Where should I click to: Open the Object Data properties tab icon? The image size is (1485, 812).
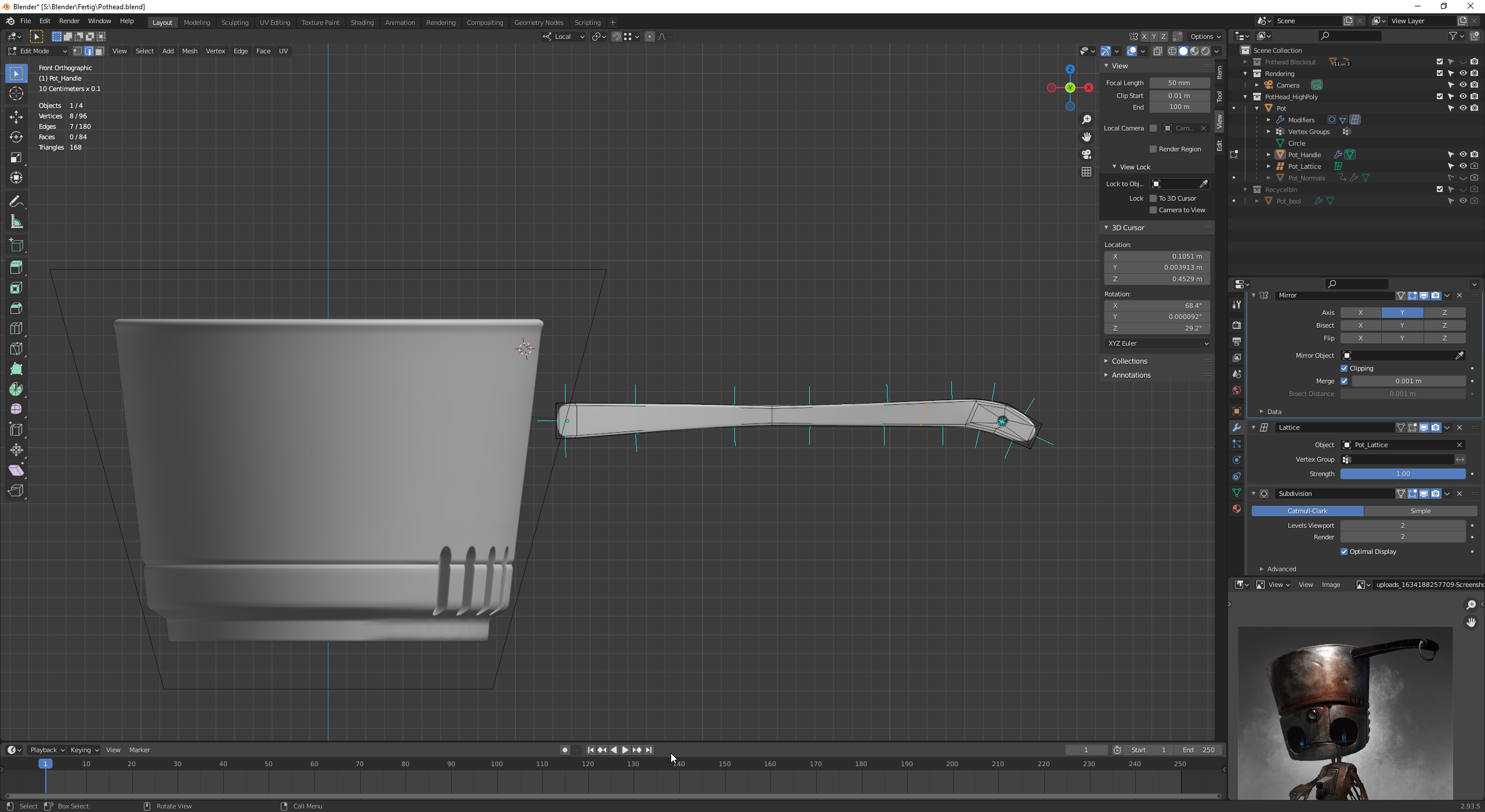click(1237, 492)
